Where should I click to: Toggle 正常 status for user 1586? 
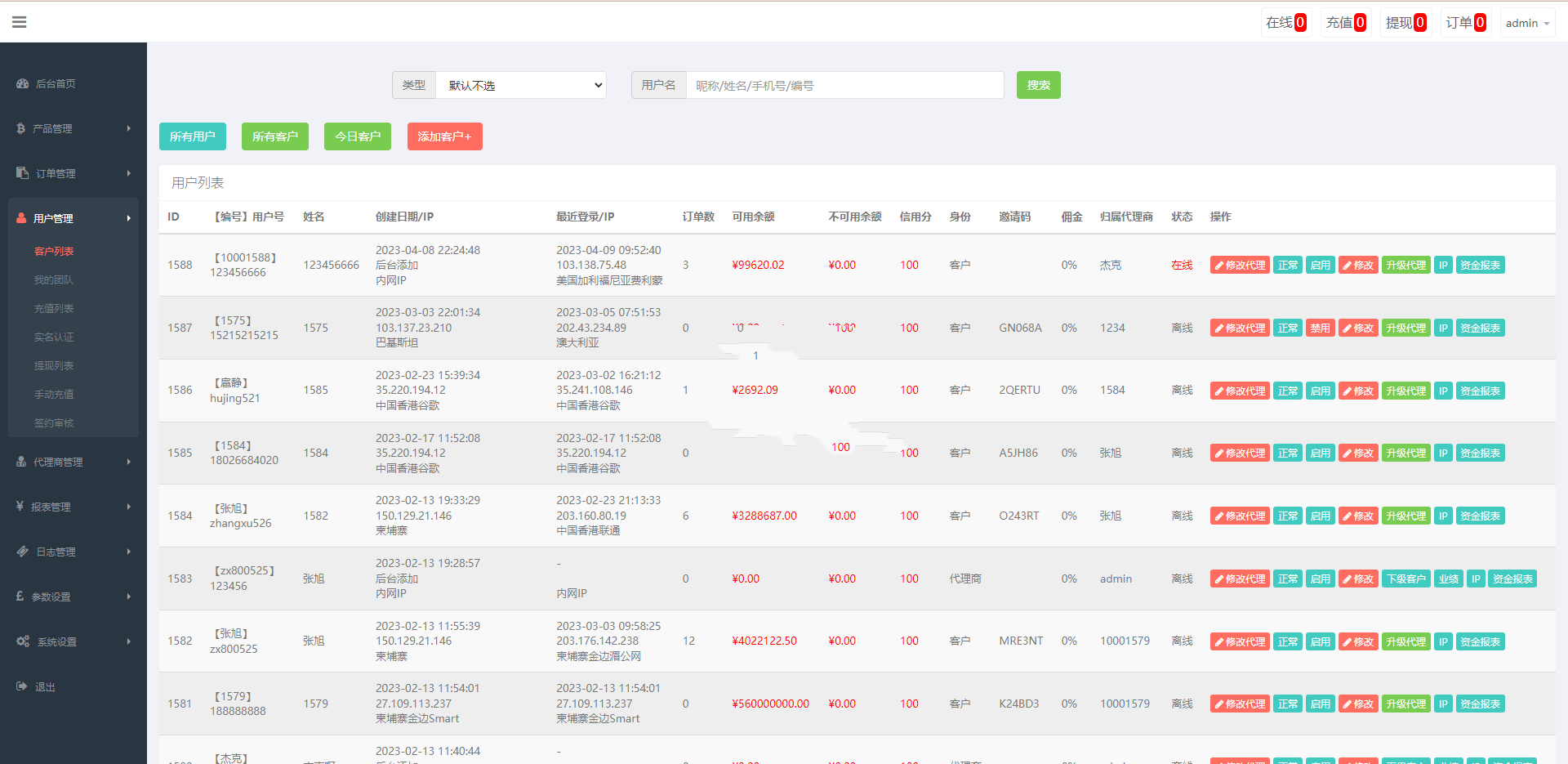pos(1287,391)
